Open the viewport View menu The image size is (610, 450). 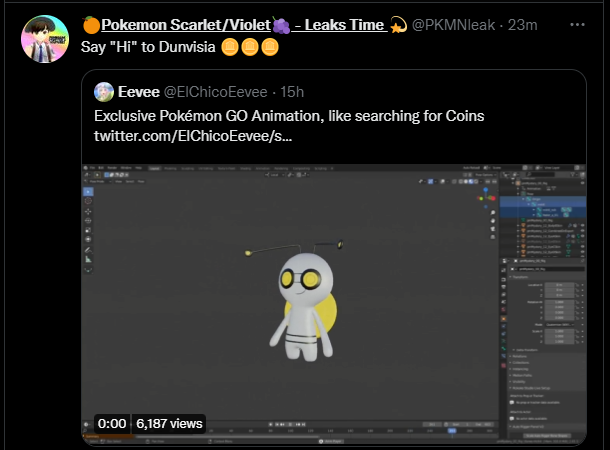(119, 181)
